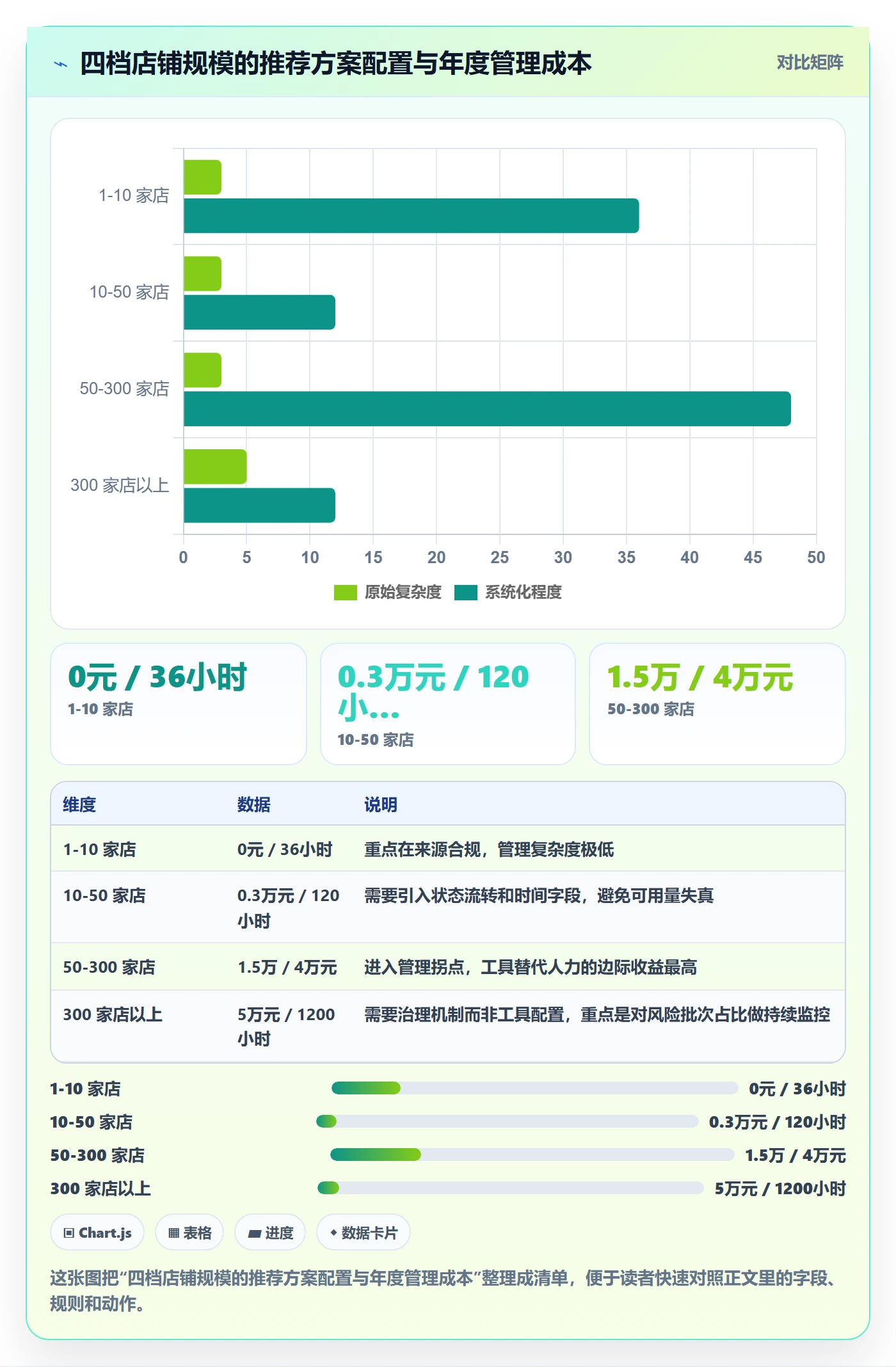896x1367 pixels.
Task: Click the 10-50 家店 progress bar
Action: point(507,1121)
